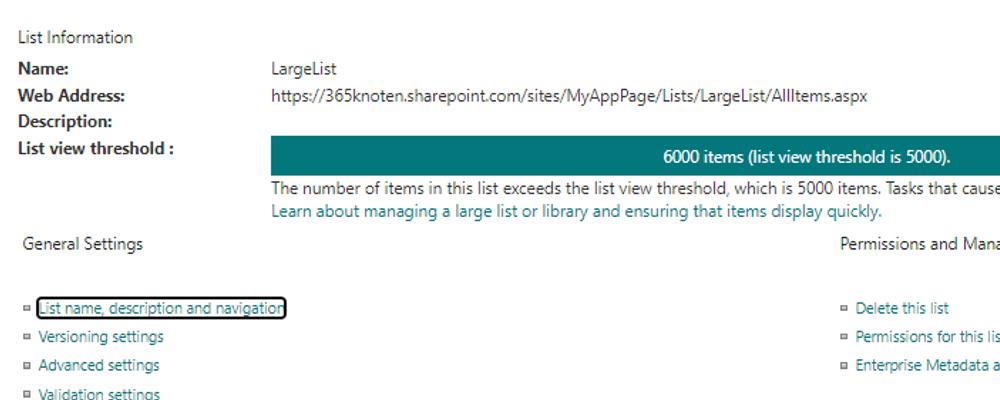Select Delete this list link

tap(902, 308)
